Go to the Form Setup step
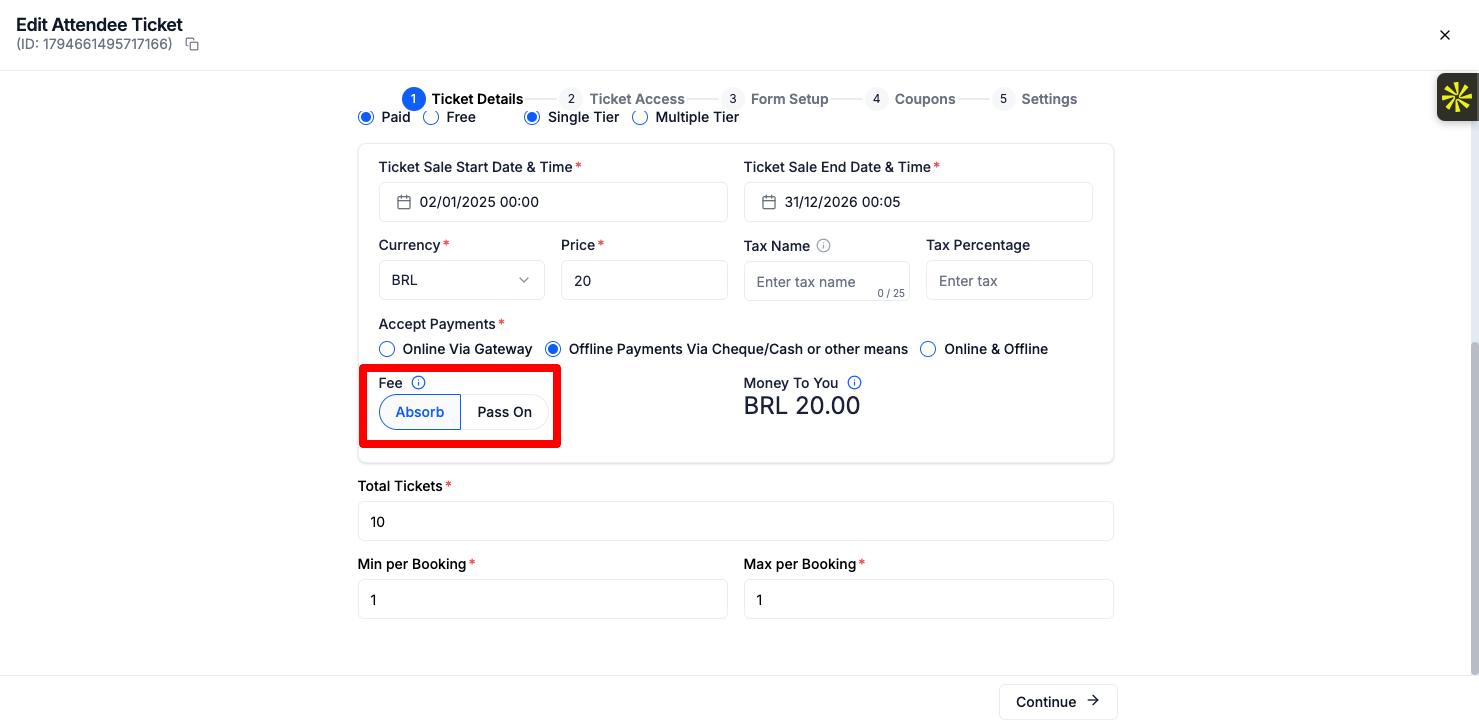This screenshot has width=1479, height=728. coord(776,99)
